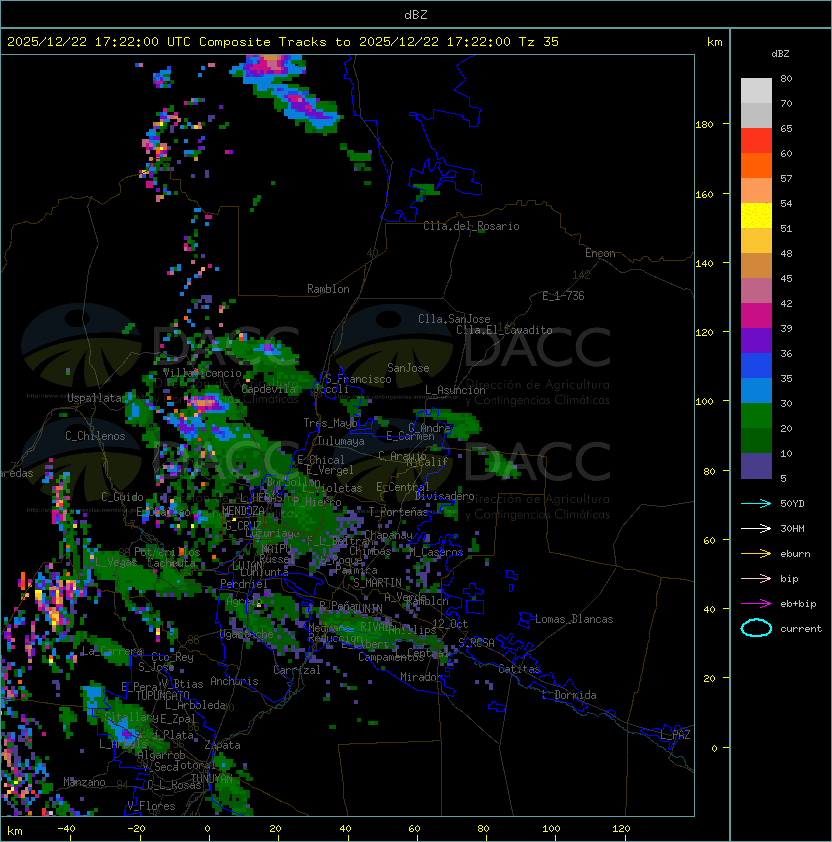
Task: Click the yellow eburn track arrow
Action: point(756,554)
